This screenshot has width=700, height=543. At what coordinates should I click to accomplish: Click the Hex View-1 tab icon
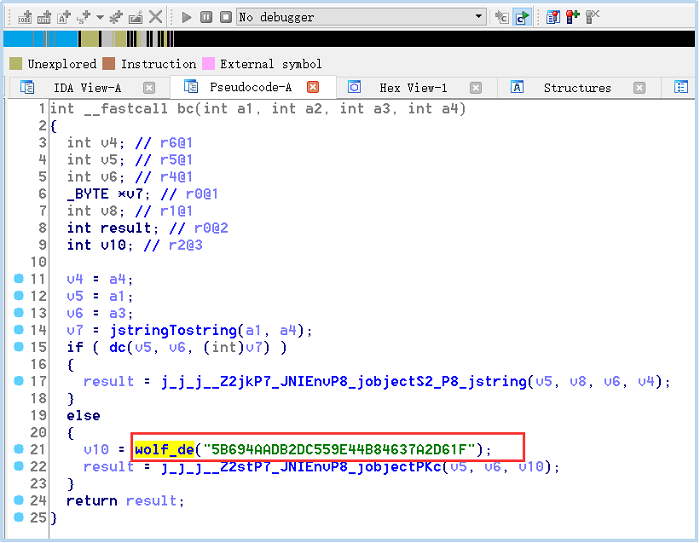(x=354, y=87)
